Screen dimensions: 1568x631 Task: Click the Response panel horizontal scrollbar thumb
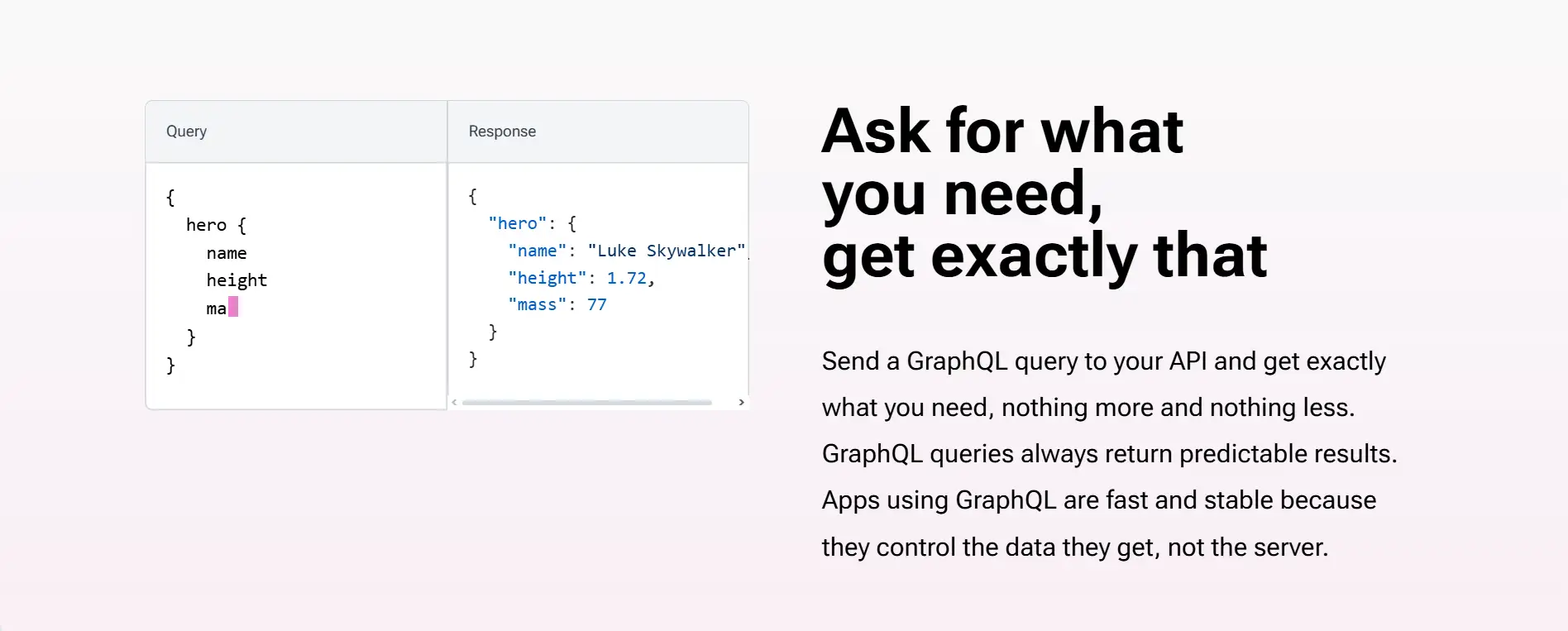pyautogui.click(x=586, y=403)
